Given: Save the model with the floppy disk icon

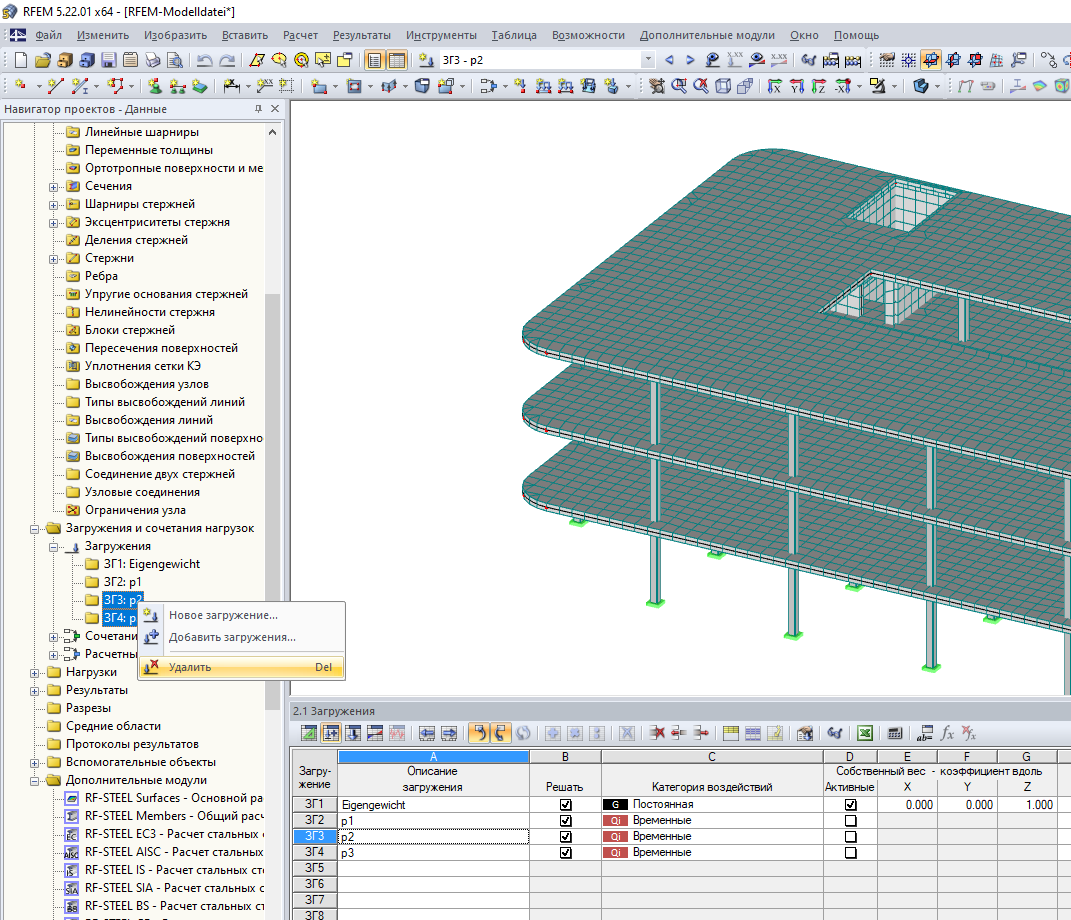Looking at the screenshot, I should [109, 60].
